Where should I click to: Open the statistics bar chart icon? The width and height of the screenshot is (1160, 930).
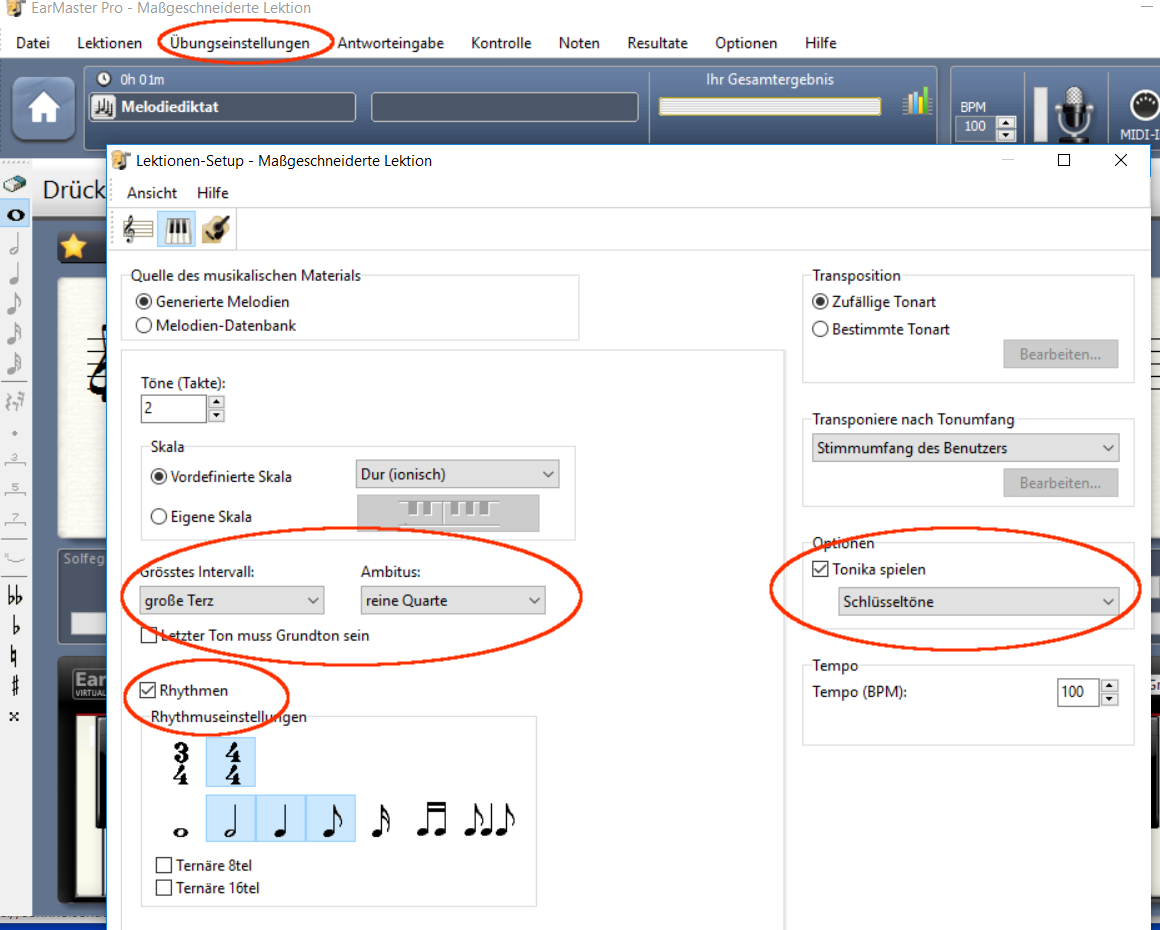click(917, 102)
